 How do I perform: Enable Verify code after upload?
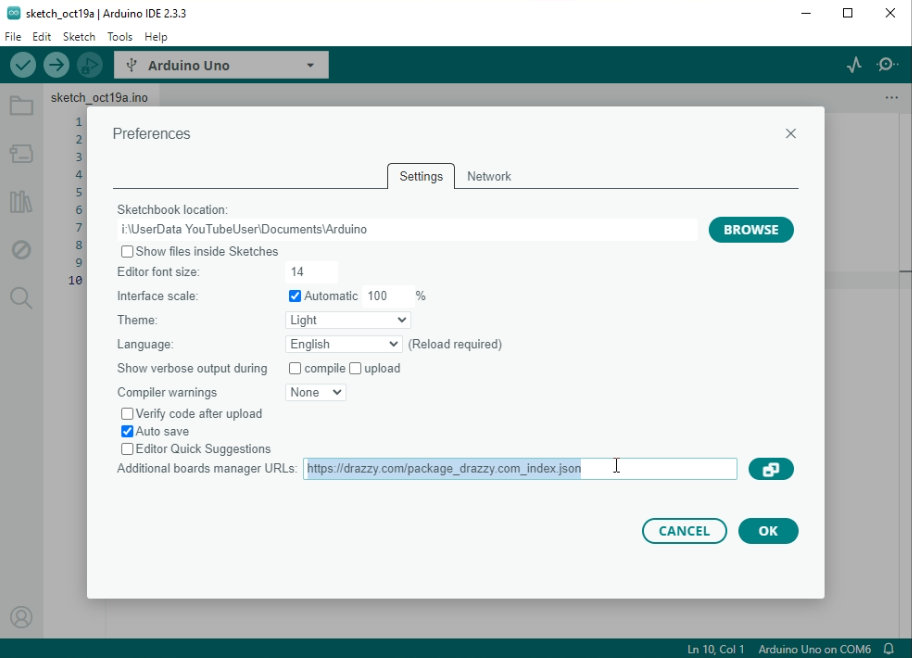pyautogui.click(x=127, y=414)
